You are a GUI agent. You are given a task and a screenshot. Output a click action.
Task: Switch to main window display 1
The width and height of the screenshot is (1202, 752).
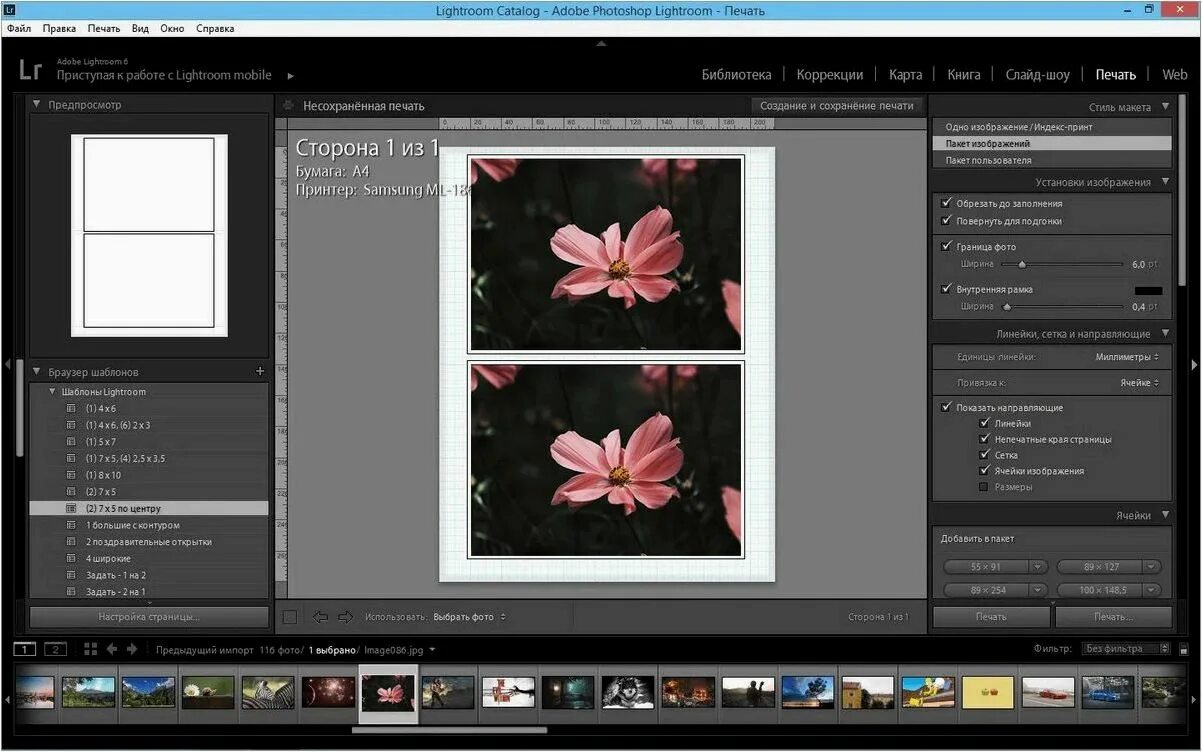26,649
